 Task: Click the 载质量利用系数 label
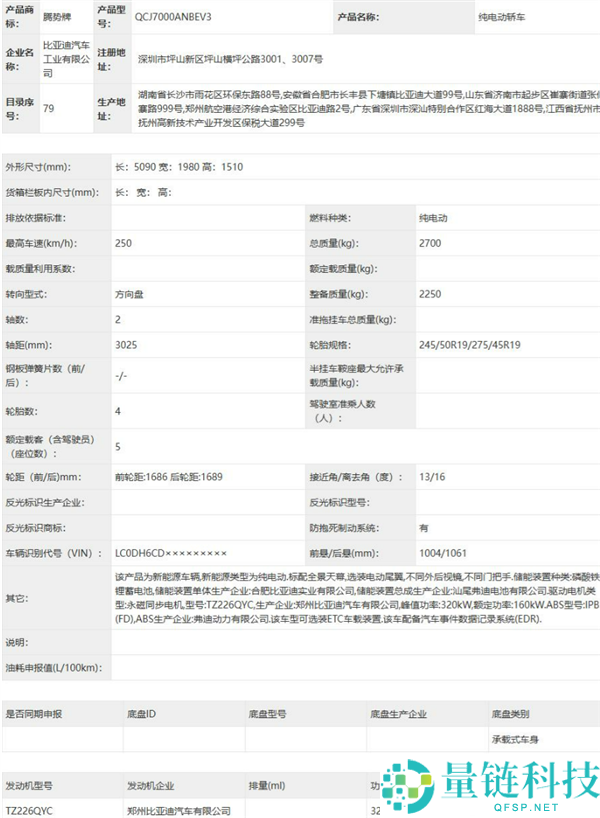pyautogui.click(x=40, y=269)
